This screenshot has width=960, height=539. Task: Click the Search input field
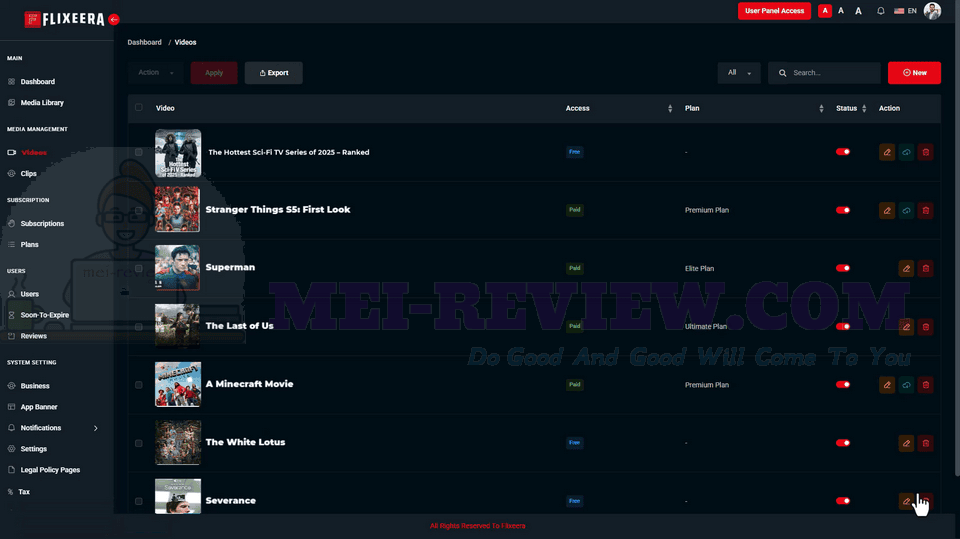pos(824,72)
